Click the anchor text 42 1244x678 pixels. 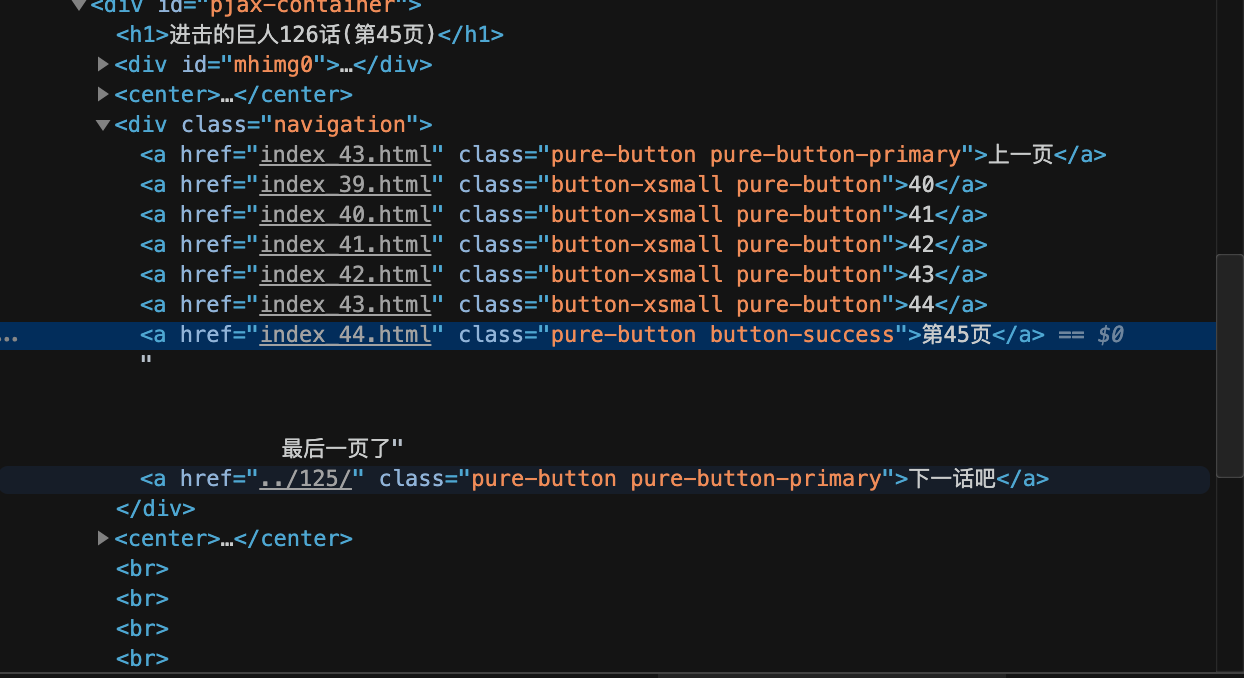[x=921, y=245]
